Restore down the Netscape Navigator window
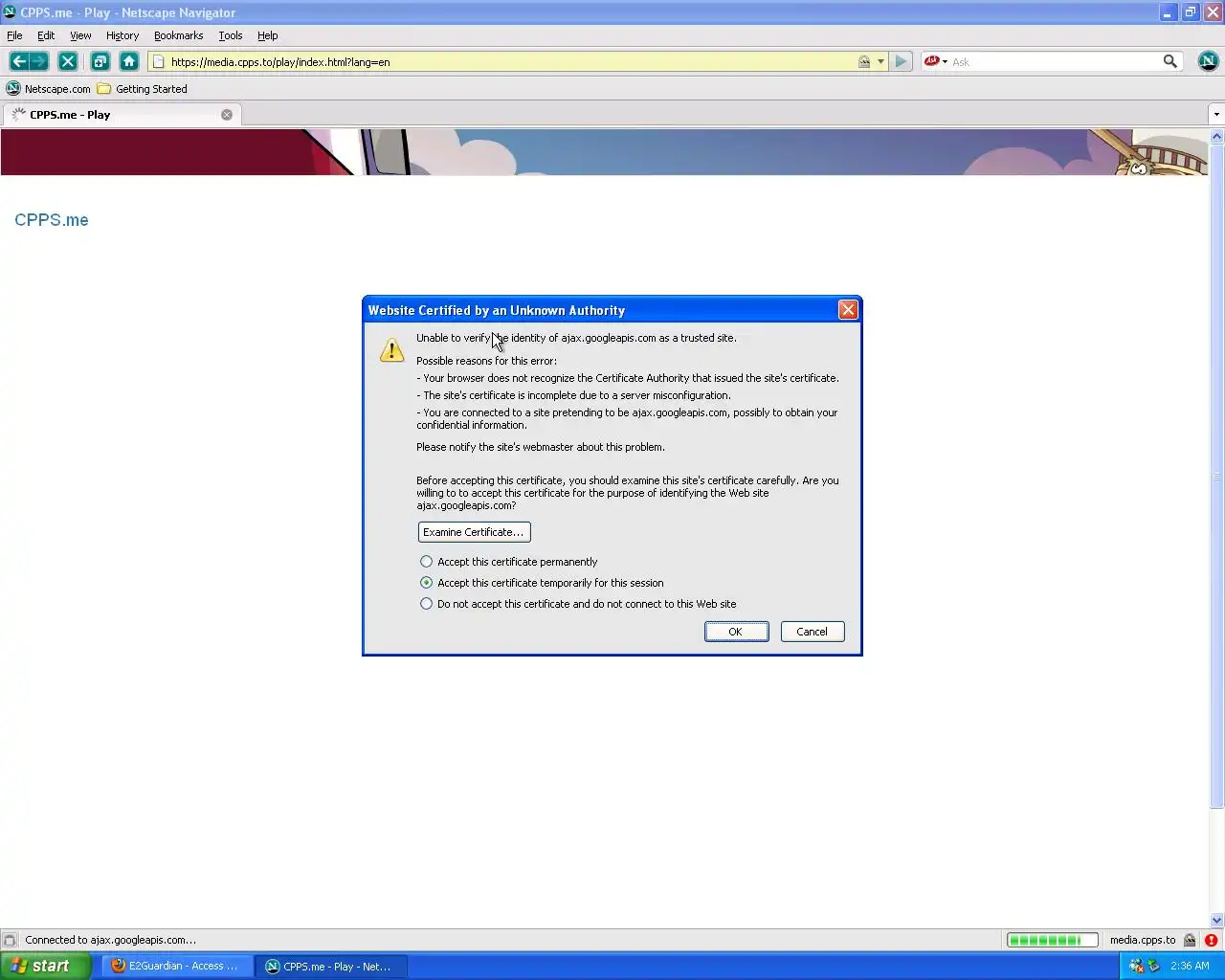 (x=1190, y=12)
